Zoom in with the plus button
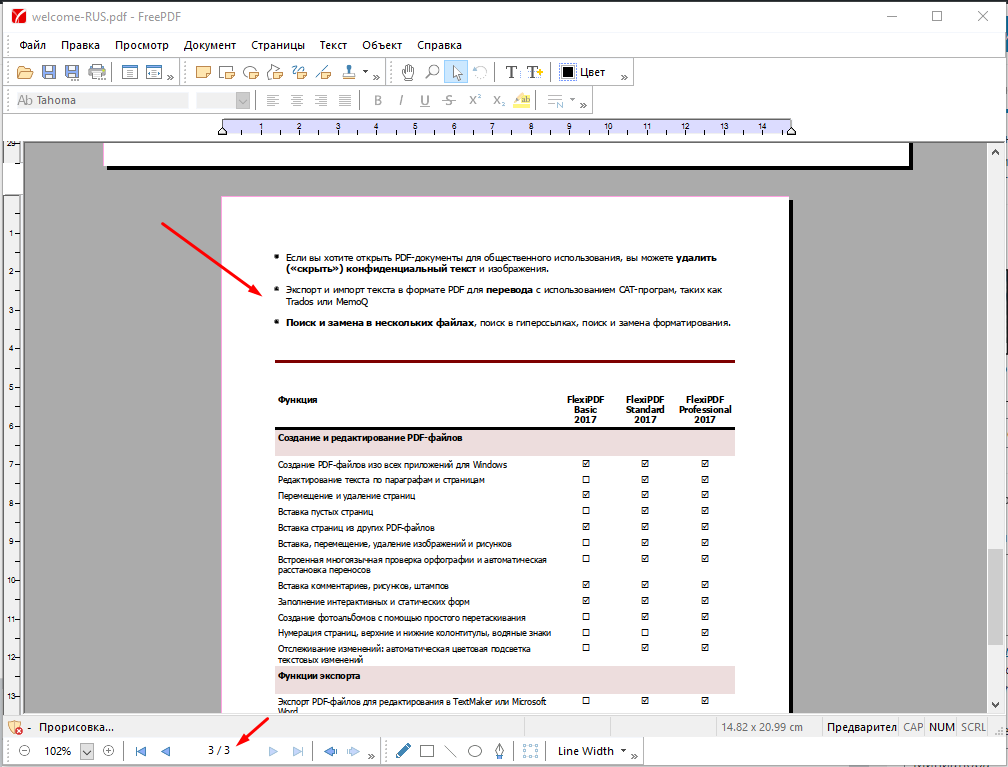Screen dimensions: 1008x767 109,751
